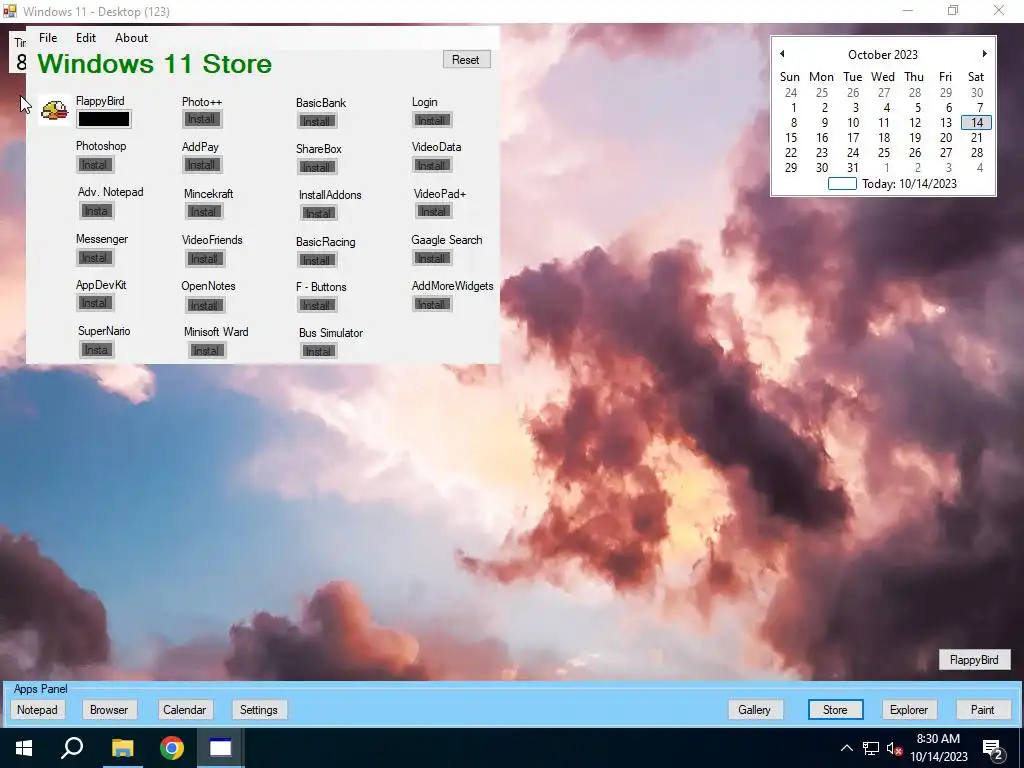Screen dimensions: 1024x768
Task: Open Gallery from Apps Panel
Action: (755, 710)
